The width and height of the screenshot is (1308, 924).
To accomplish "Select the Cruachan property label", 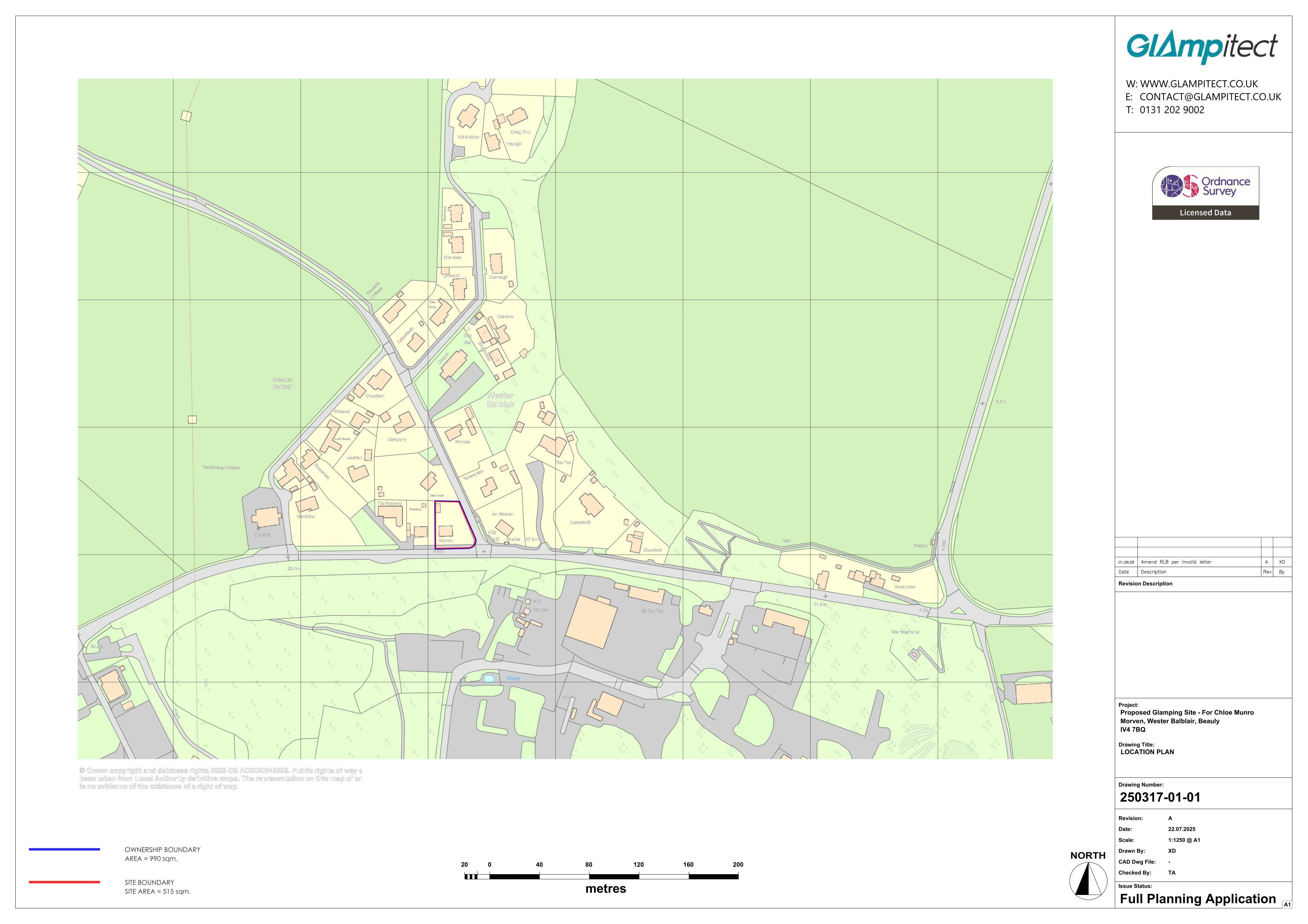I will click(375, 395).
